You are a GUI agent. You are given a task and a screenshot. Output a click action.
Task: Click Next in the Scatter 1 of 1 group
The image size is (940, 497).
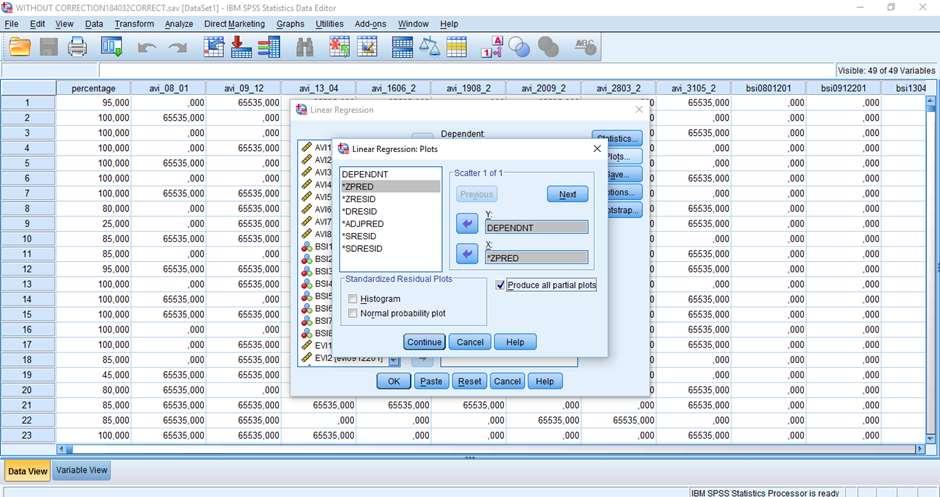(568, 194)
